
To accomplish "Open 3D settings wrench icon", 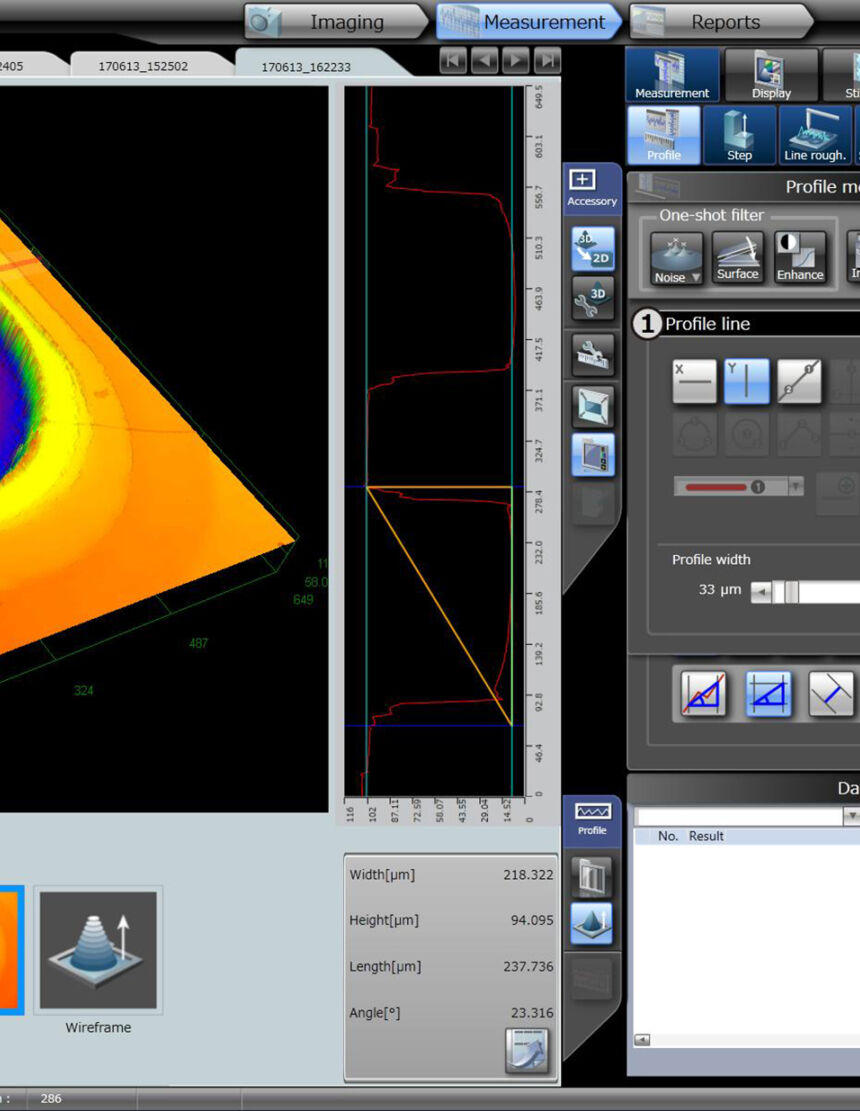I will point(593,298).
